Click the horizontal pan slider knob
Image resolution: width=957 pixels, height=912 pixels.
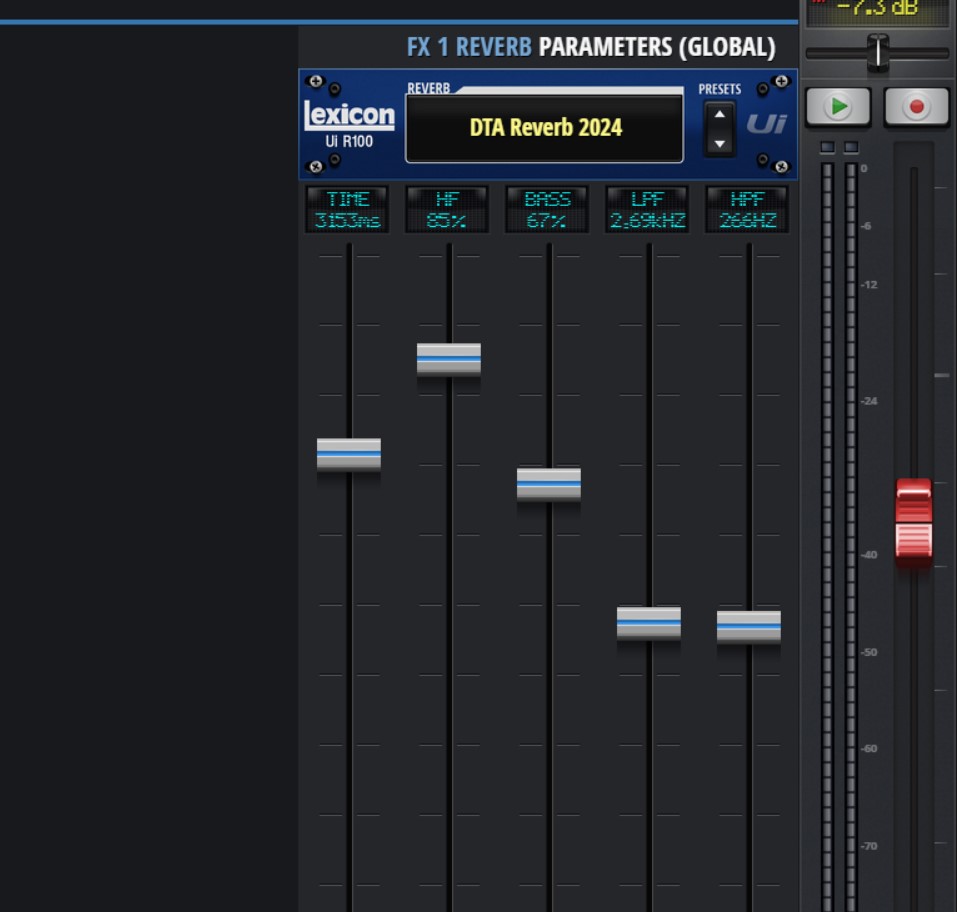tap(877, 52)
